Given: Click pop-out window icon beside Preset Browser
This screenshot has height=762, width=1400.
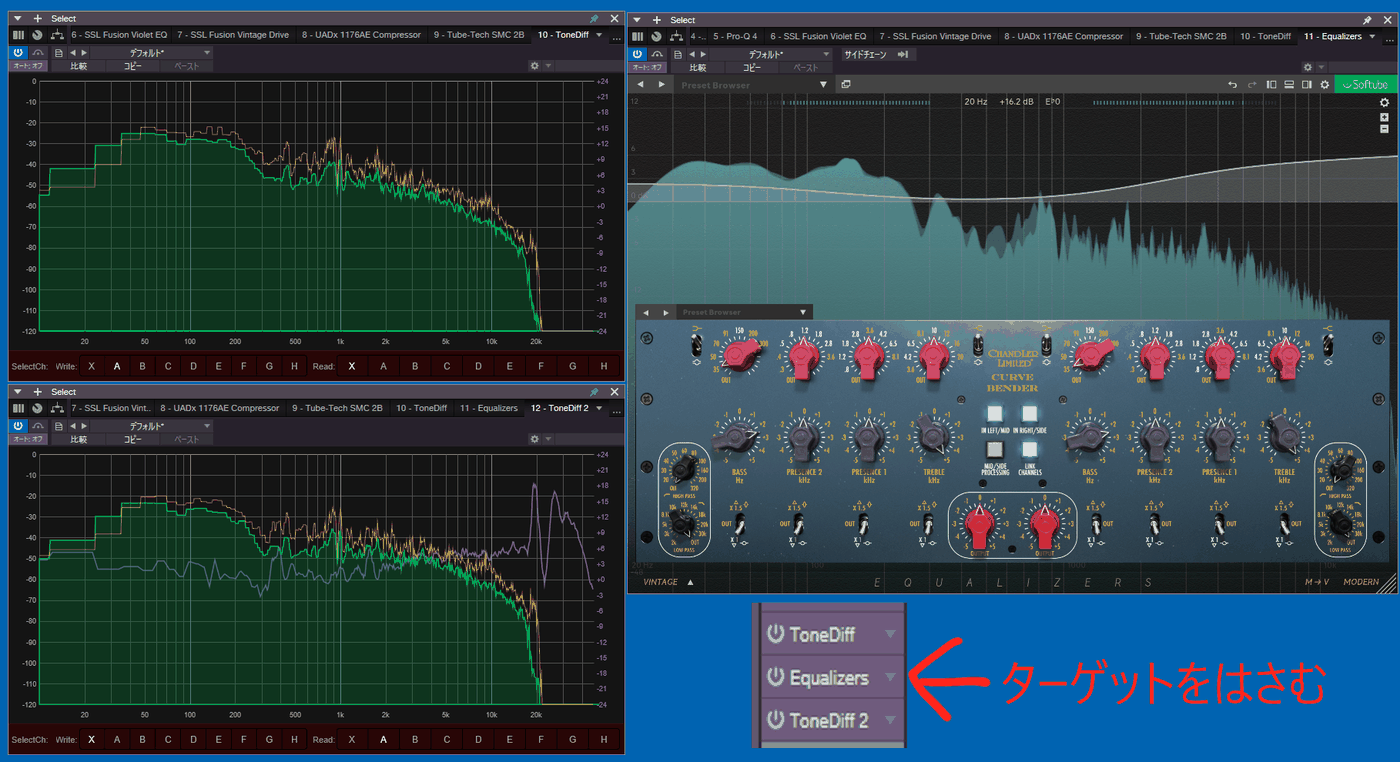Looking at the screenshot, I should click(x=846, y=85).
